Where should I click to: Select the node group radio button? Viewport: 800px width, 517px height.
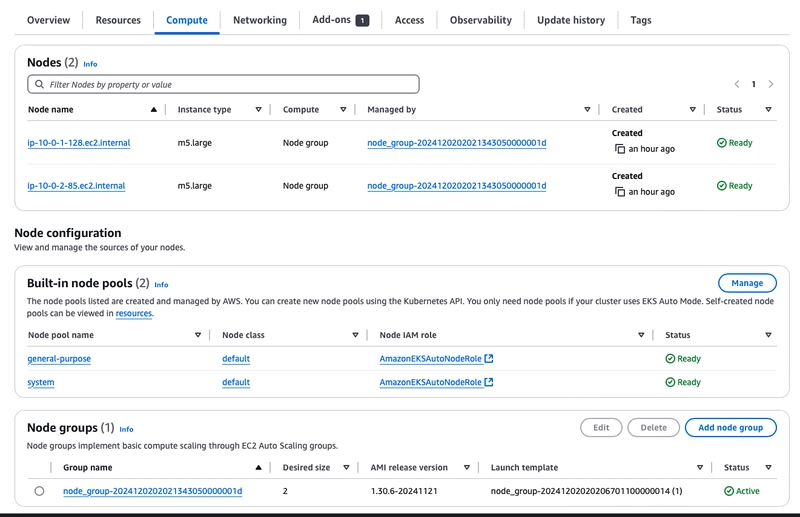(x=40, y=491)
